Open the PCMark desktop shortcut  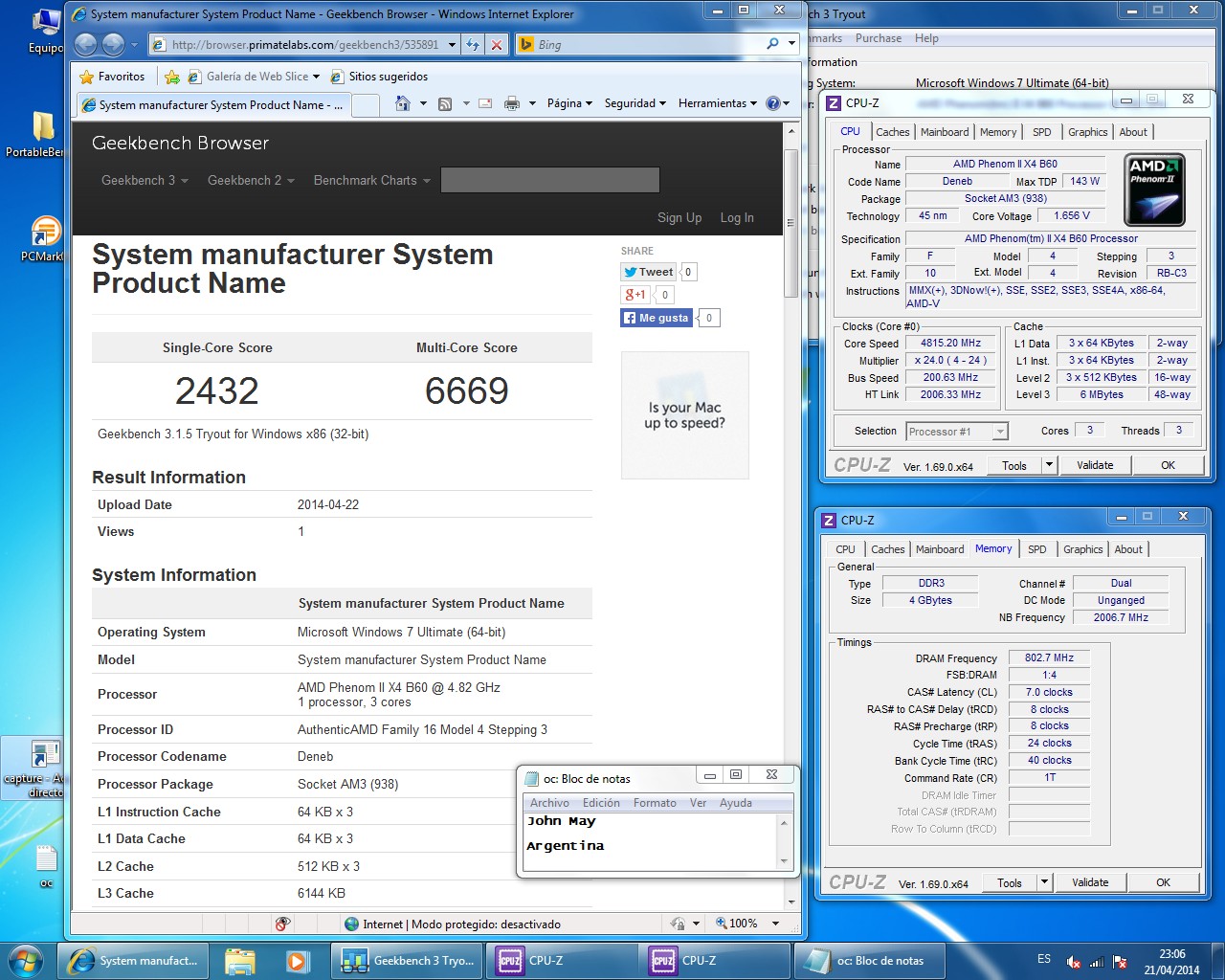coord(43,239)
